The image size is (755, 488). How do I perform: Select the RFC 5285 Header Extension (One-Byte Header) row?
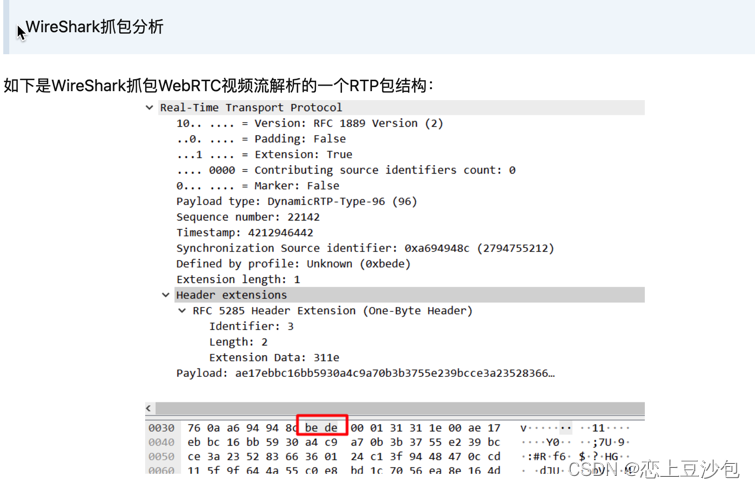(332, 311)
